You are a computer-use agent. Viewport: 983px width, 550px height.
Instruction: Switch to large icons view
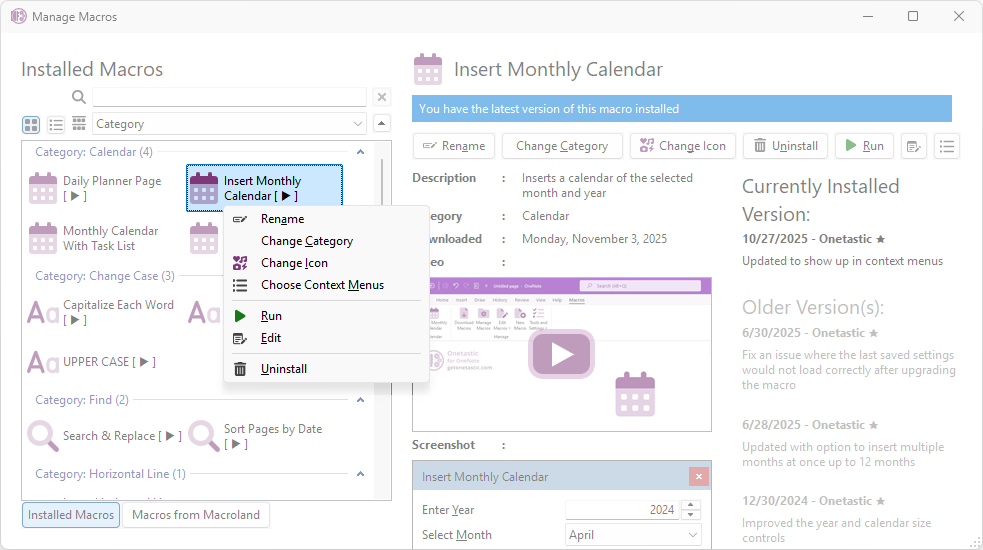coord(31,124)
